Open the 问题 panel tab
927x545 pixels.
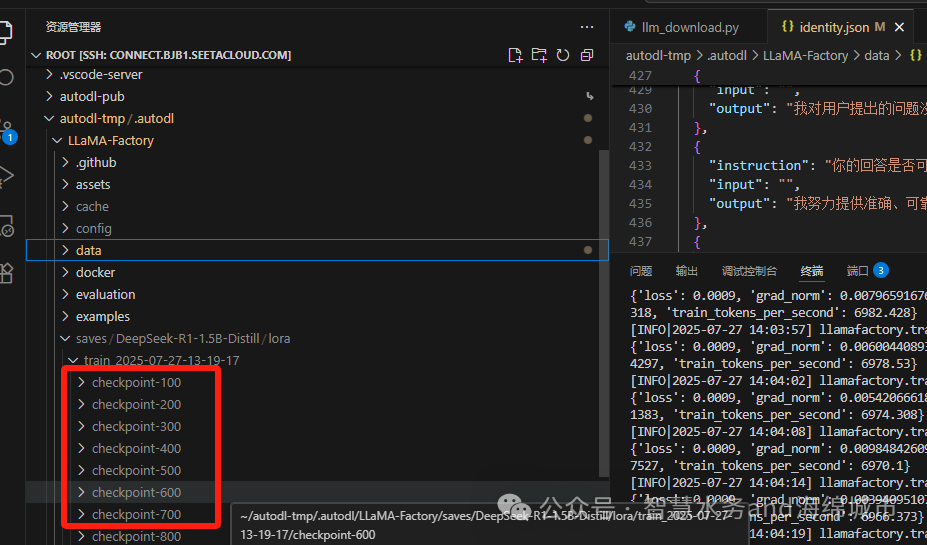click(641, 271)
